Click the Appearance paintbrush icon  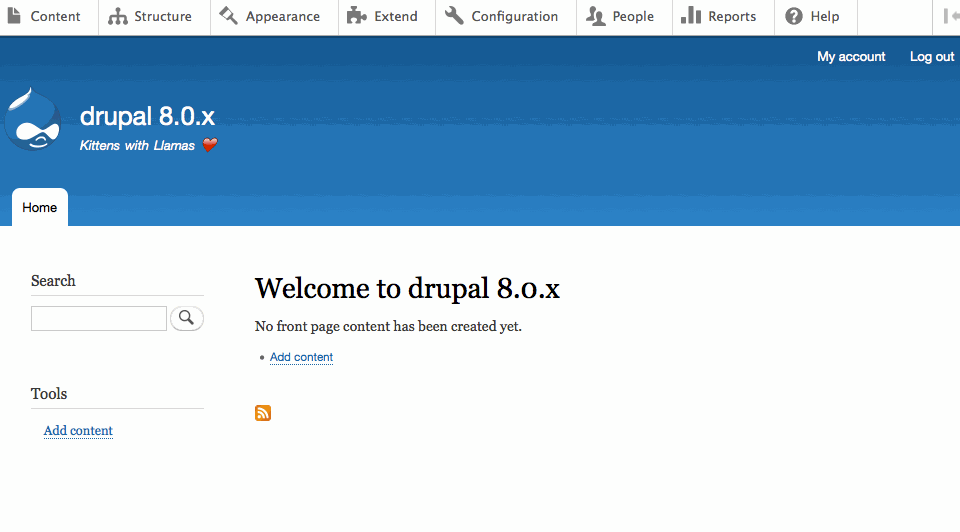coord(228,15)
